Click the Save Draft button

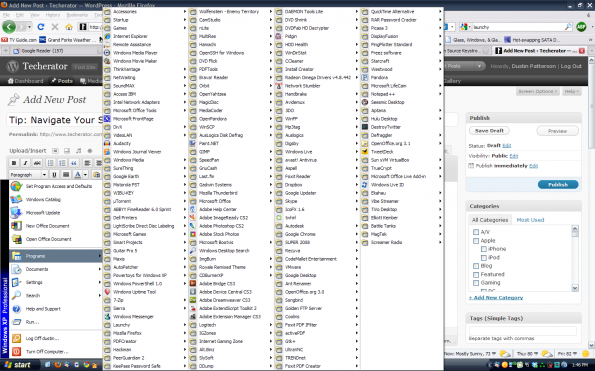tap(489, 130)
